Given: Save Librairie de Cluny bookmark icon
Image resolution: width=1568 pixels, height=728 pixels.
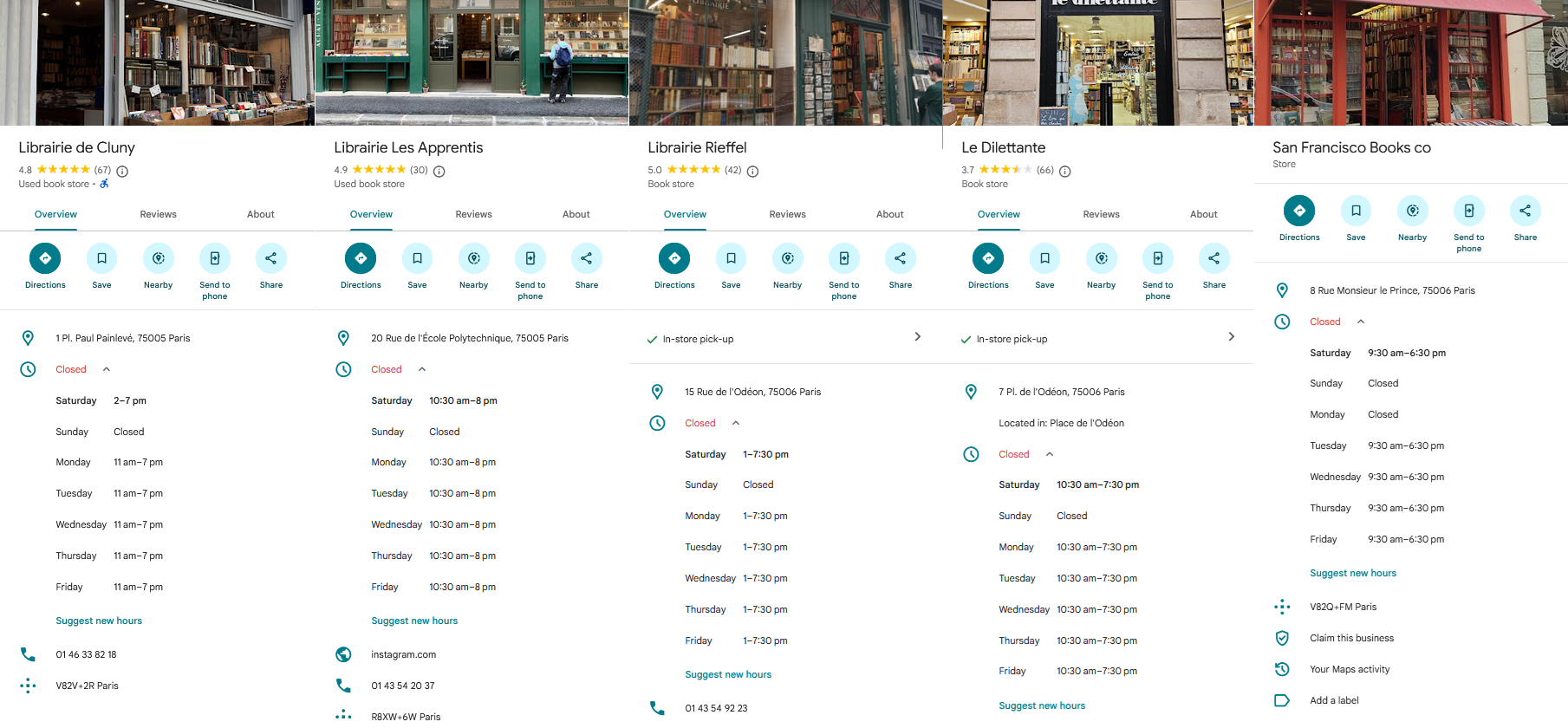Looking at the screenshot, I should click(x=101, y=258).
